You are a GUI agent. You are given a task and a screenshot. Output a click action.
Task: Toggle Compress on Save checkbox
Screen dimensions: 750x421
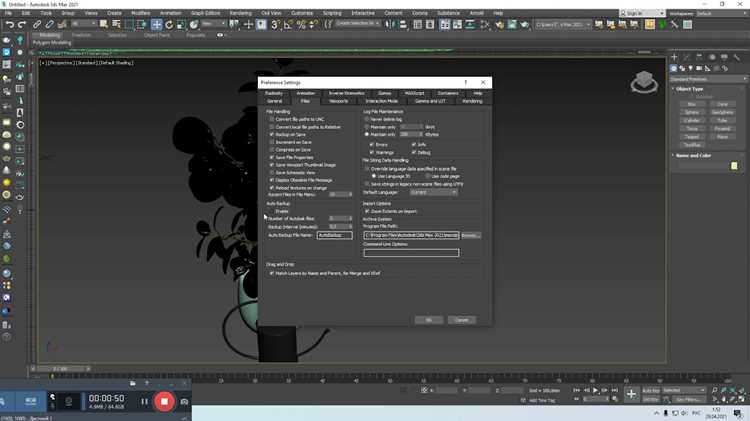tap(272, 150)
